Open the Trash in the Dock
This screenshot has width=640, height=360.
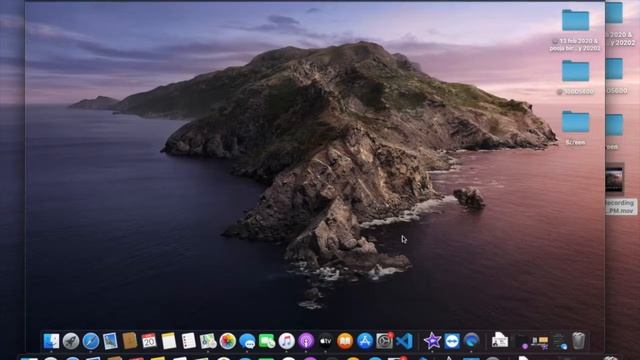[x=578, y=341]
